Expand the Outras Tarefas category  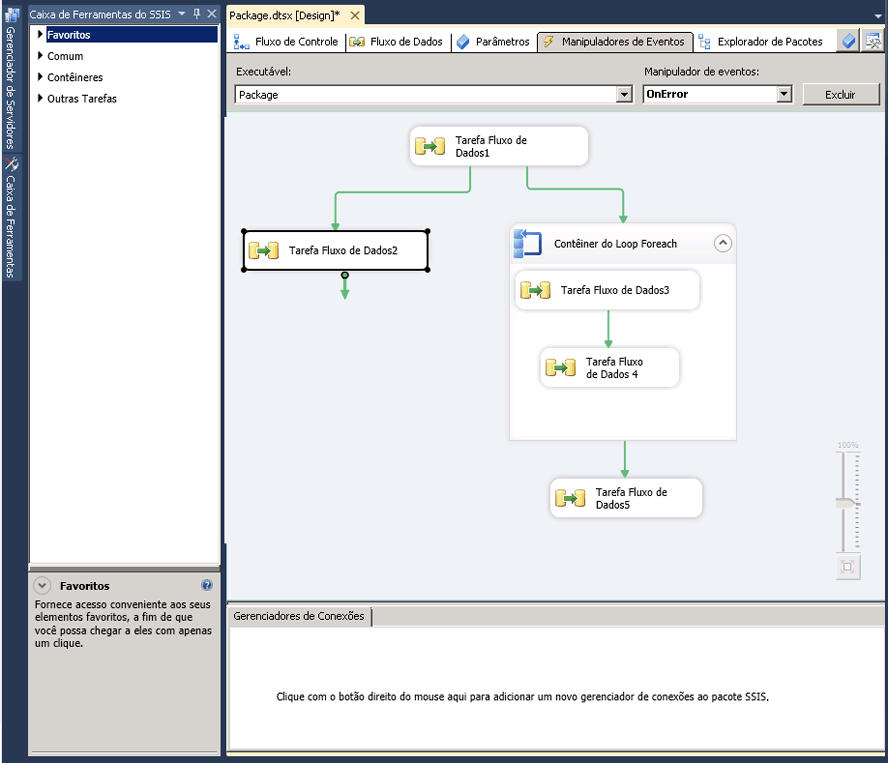(x=40, y=98)
